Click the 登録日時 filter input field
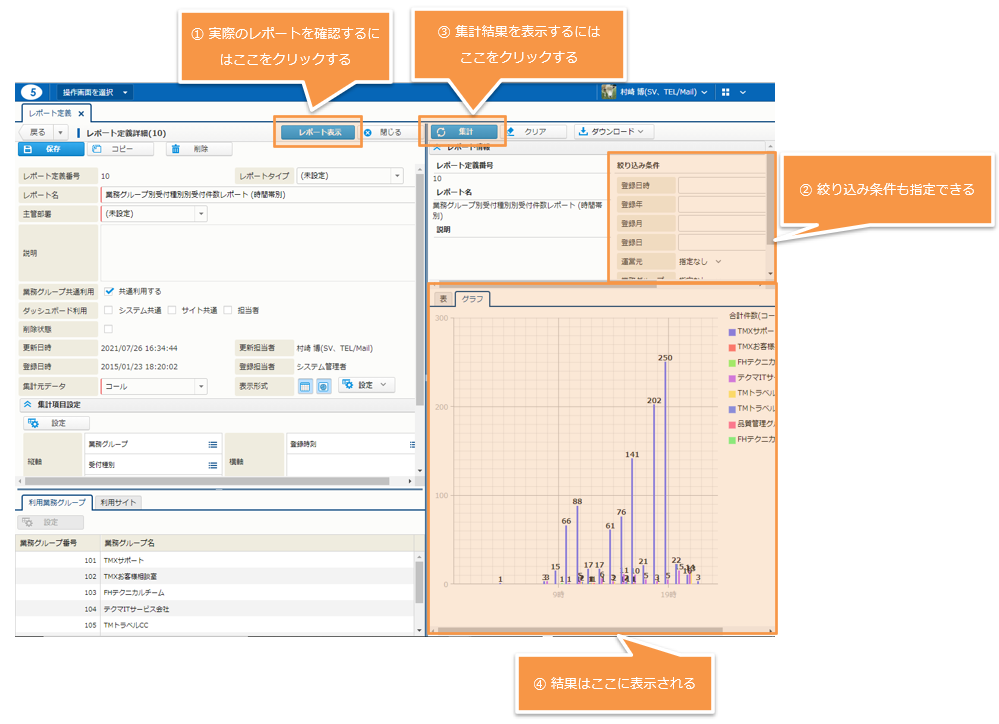The image size is (999, 724). click(722, 185)
